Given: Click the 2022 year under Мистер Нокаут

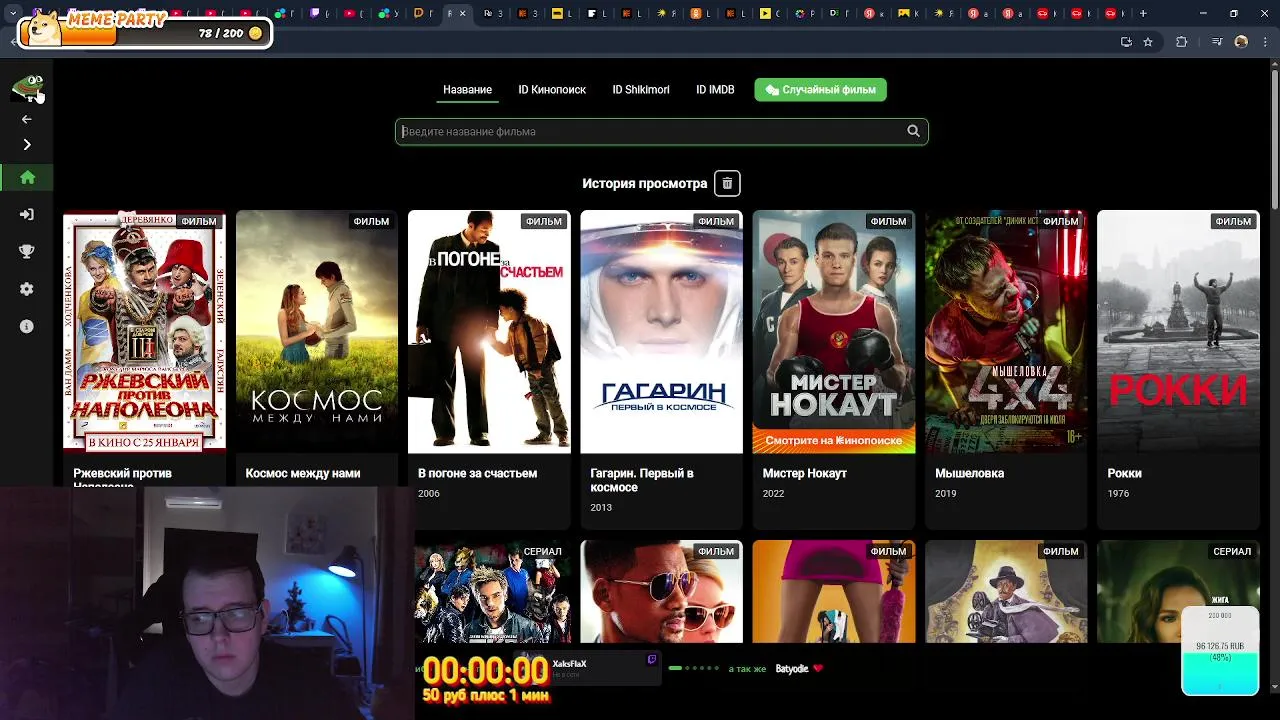Looking at the screenshot, I should point(773,493).
